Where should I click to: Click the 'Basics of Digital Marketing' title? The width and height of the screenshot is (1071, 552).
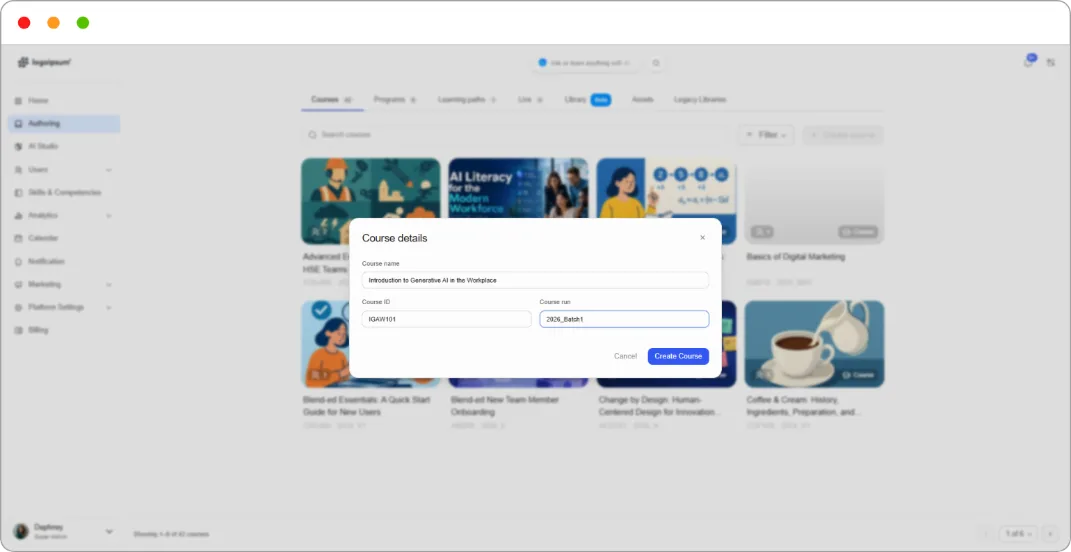(796, 257)
